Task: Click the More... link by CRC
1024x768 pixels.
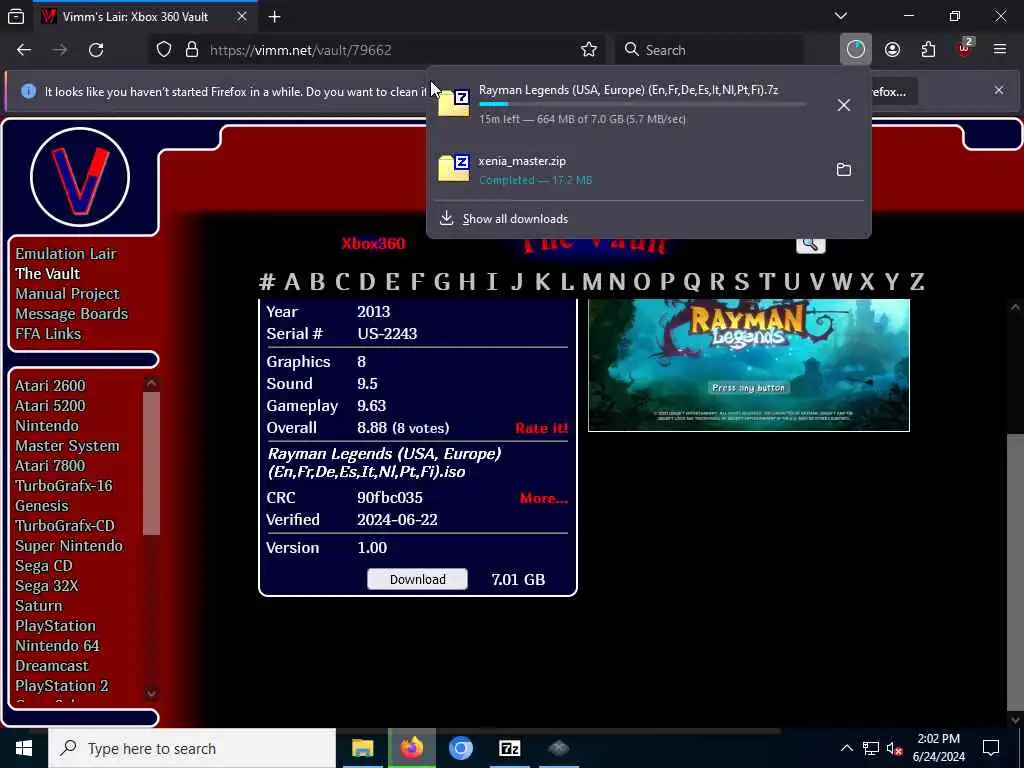Action: (x=544, y=498)
